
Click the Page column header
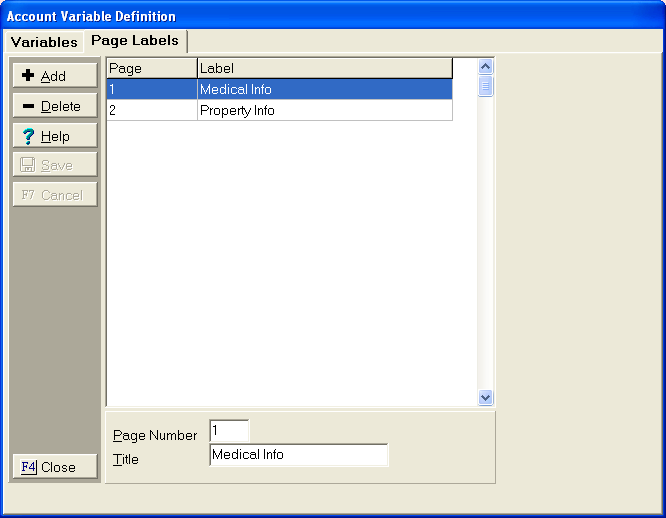click(151, 68)
